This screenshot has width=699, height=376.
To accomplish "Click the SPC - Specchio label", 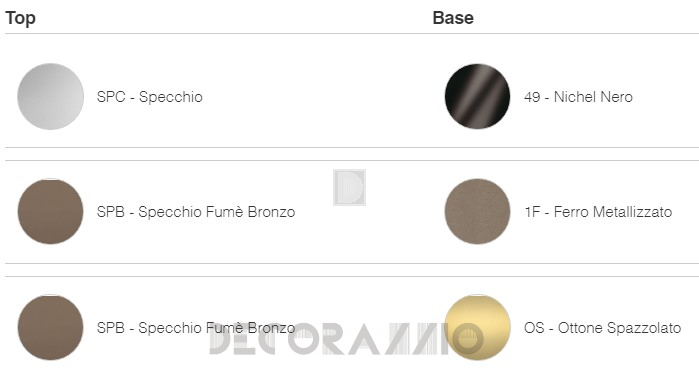I will (x=150, y=97).
